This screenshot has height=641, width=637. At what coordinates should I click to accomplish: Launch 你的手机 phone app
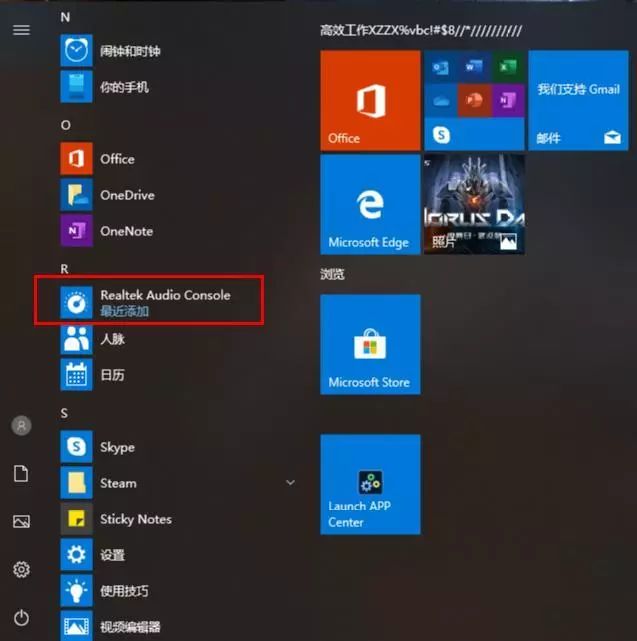176,87
